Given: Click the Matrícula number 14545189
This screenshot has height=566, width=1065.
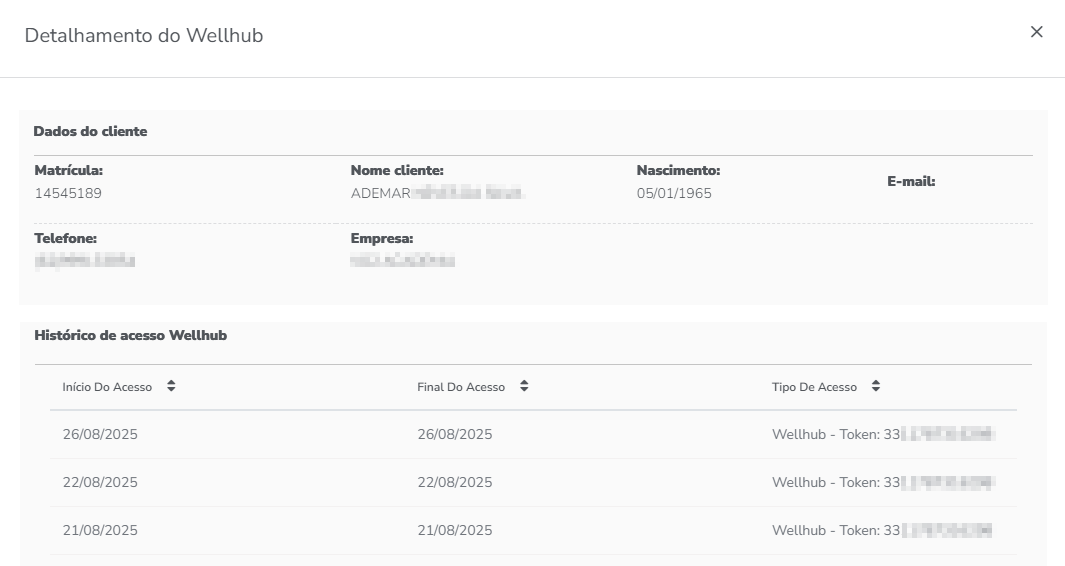Looking at the screenshot, I should pos(68,193).
